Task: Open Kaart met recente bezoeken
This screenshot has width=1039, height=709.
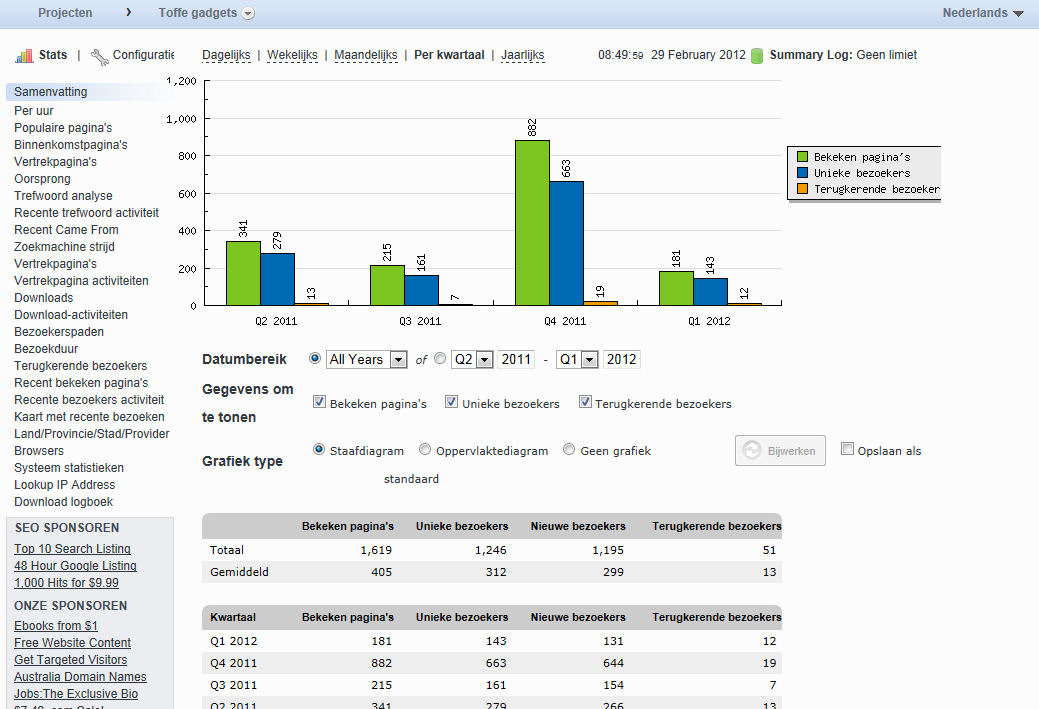Action: click(x=89, y=417)
